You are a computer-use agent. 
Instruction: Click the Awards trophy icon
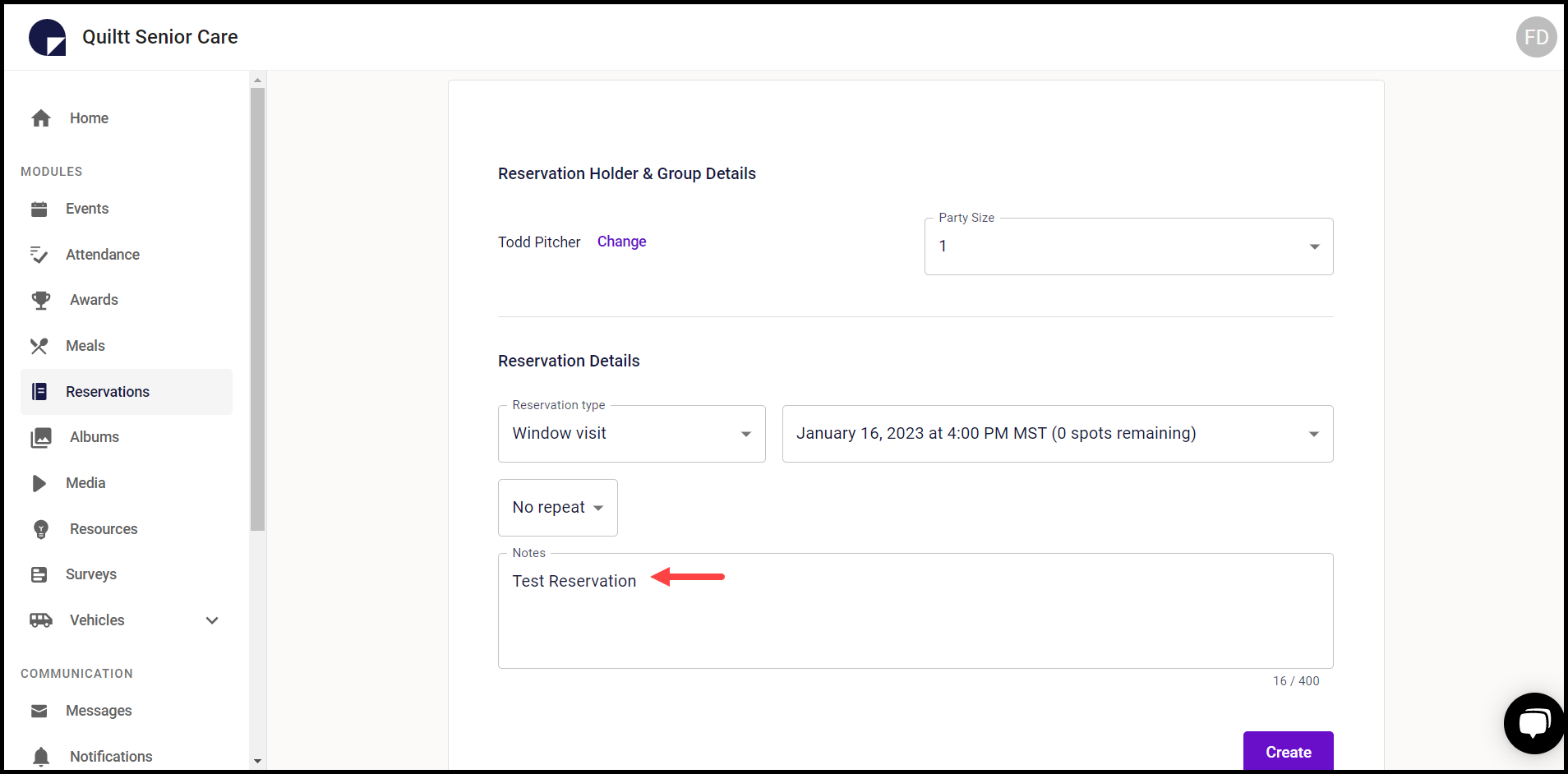coord(41,300)
